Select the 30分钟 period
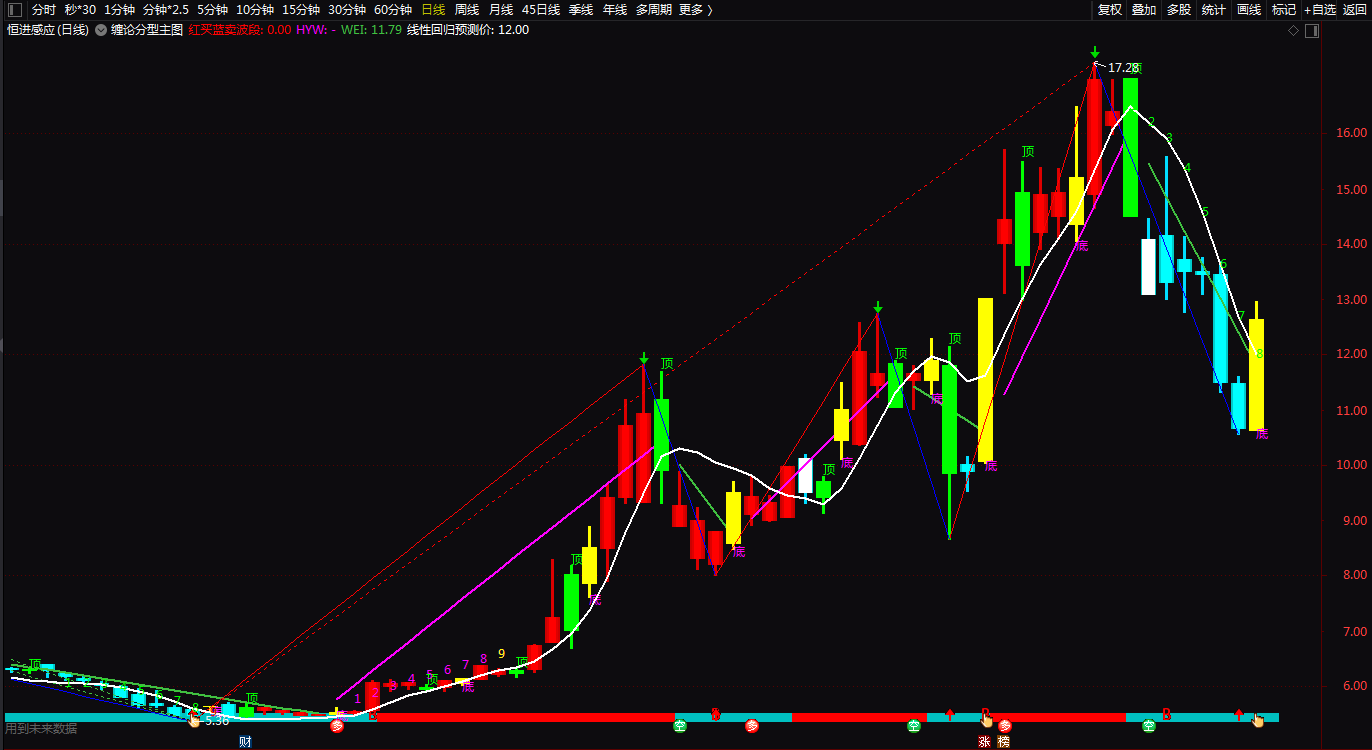This screenshot has width=1372, height=750. (347, 10)
